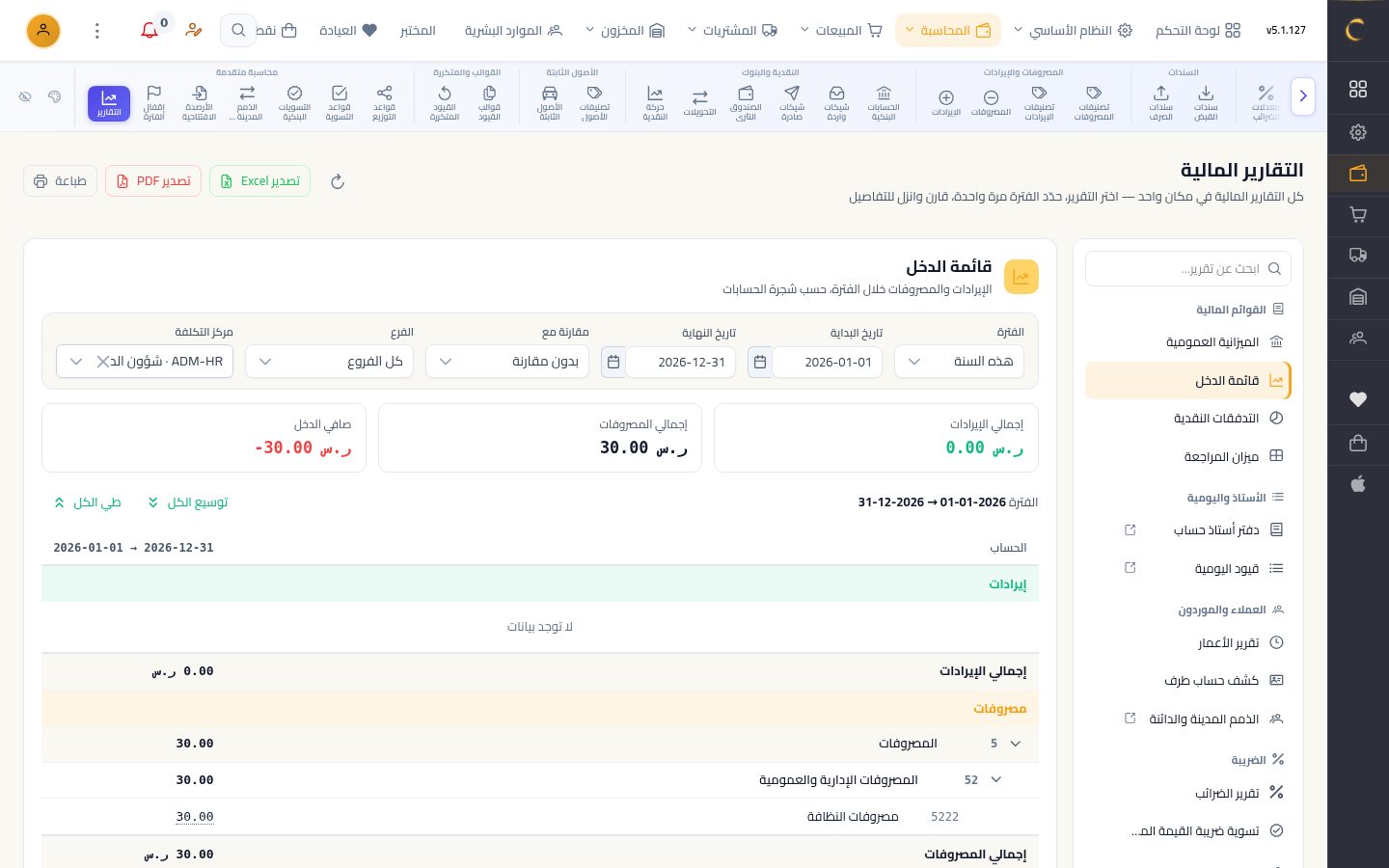Open قواعد التوزيع distribution rules
The image size is (1389, 868).
tap(384, 103)
